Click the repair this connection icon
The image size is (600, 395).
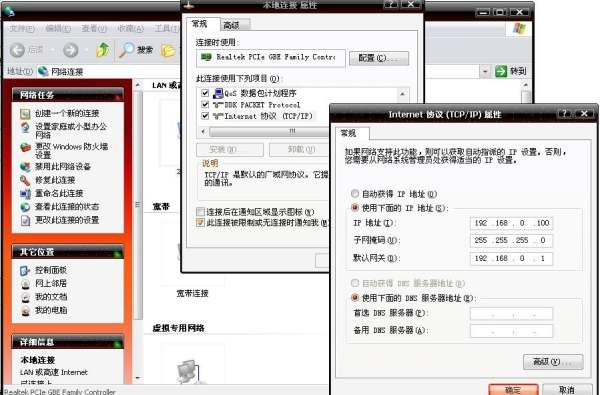click(25, 180)
